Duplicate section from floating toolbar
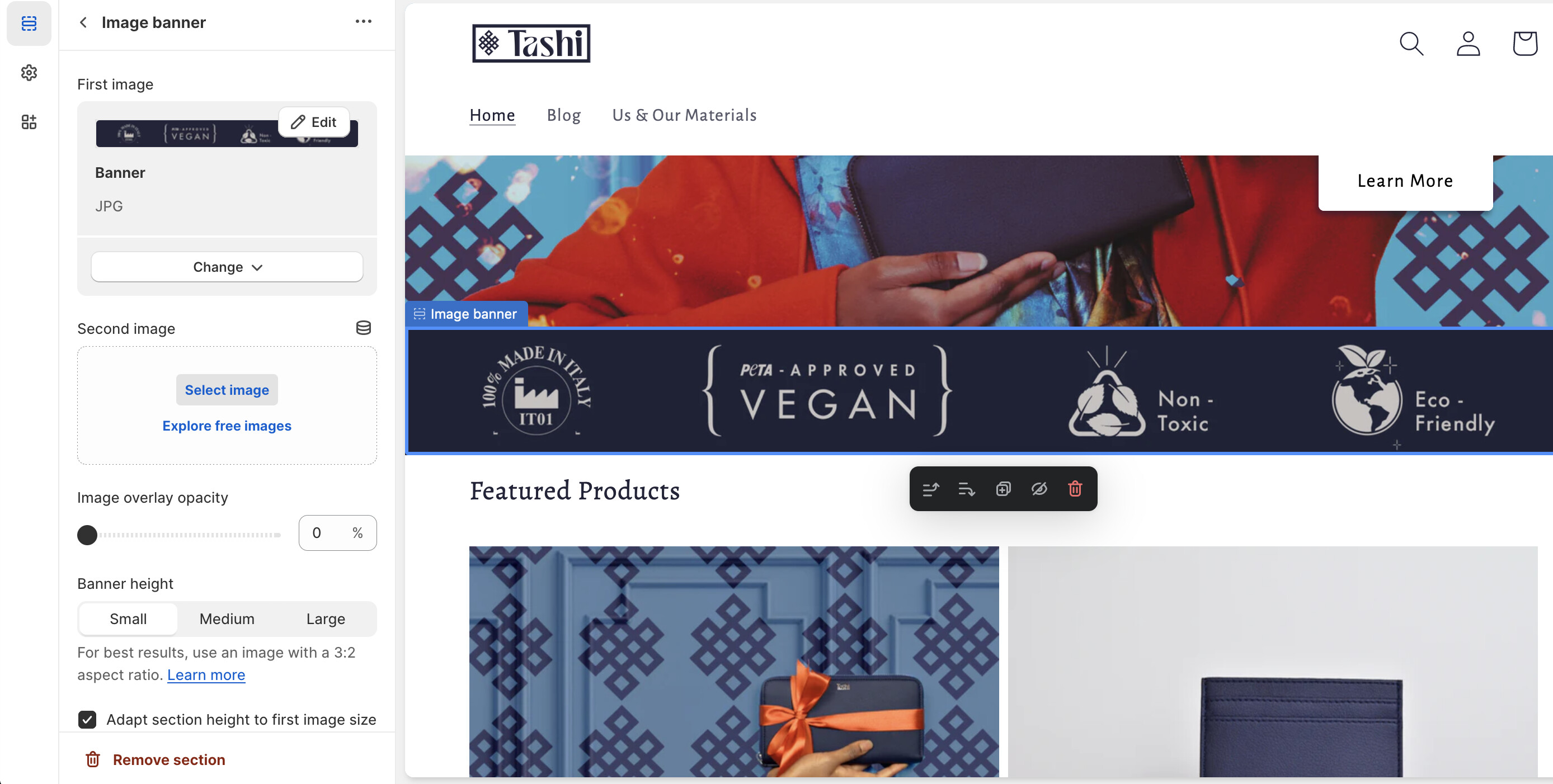 click(1003, 489)
